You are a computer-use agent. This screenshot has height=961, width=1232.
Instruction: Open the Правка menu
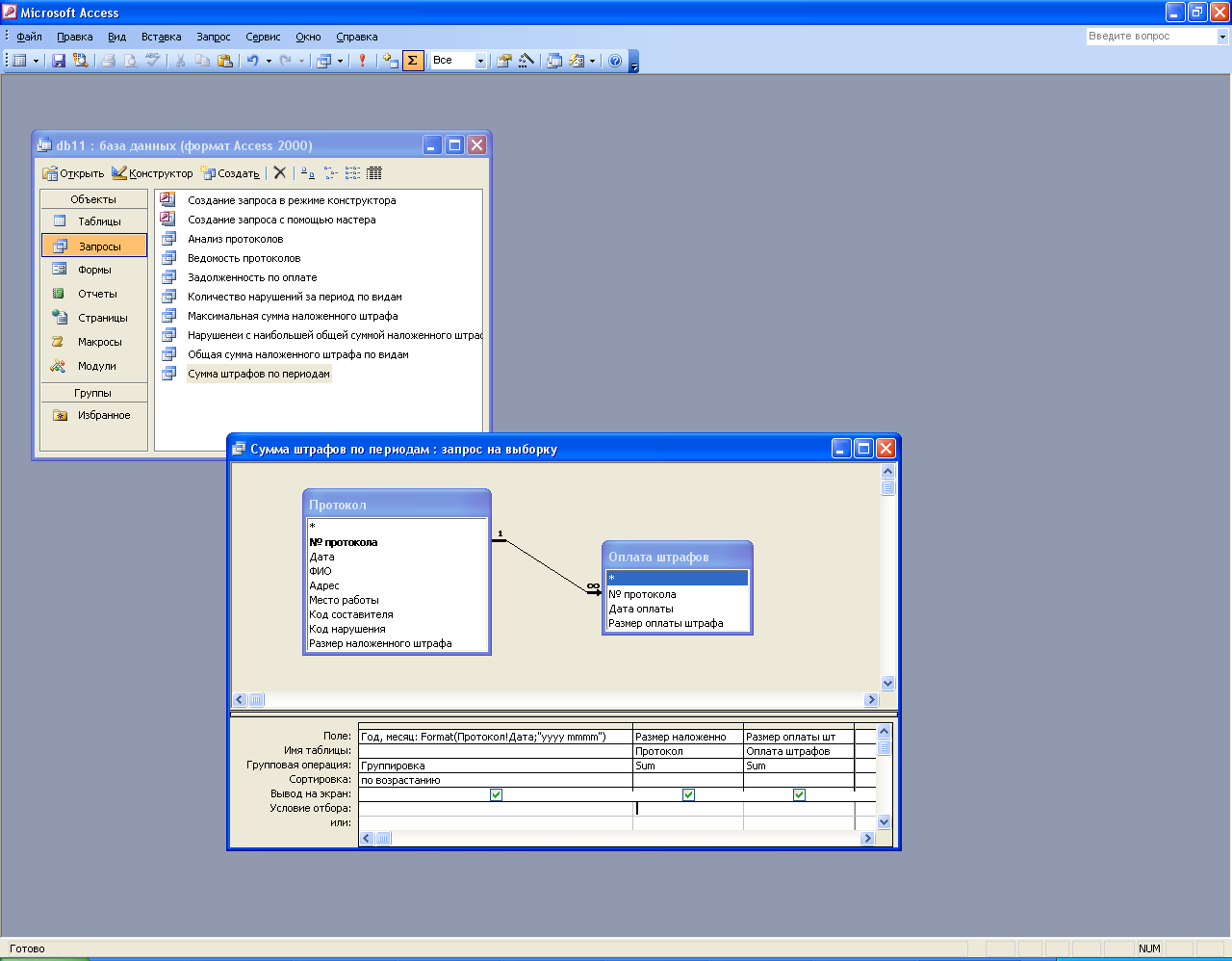pyautogui.click(x=75, y=37)
